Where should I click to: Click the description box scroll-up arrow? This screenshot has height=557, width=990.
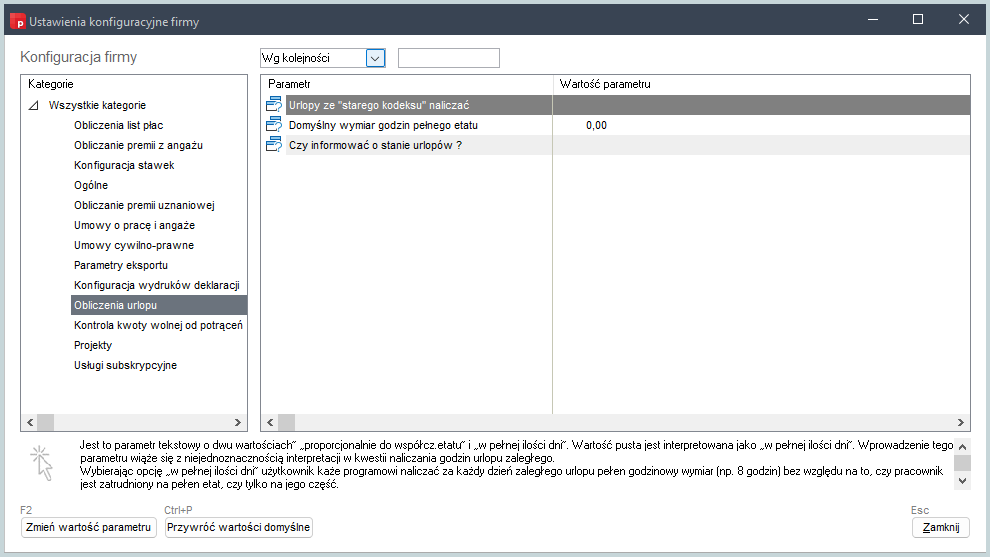(962, 446)
